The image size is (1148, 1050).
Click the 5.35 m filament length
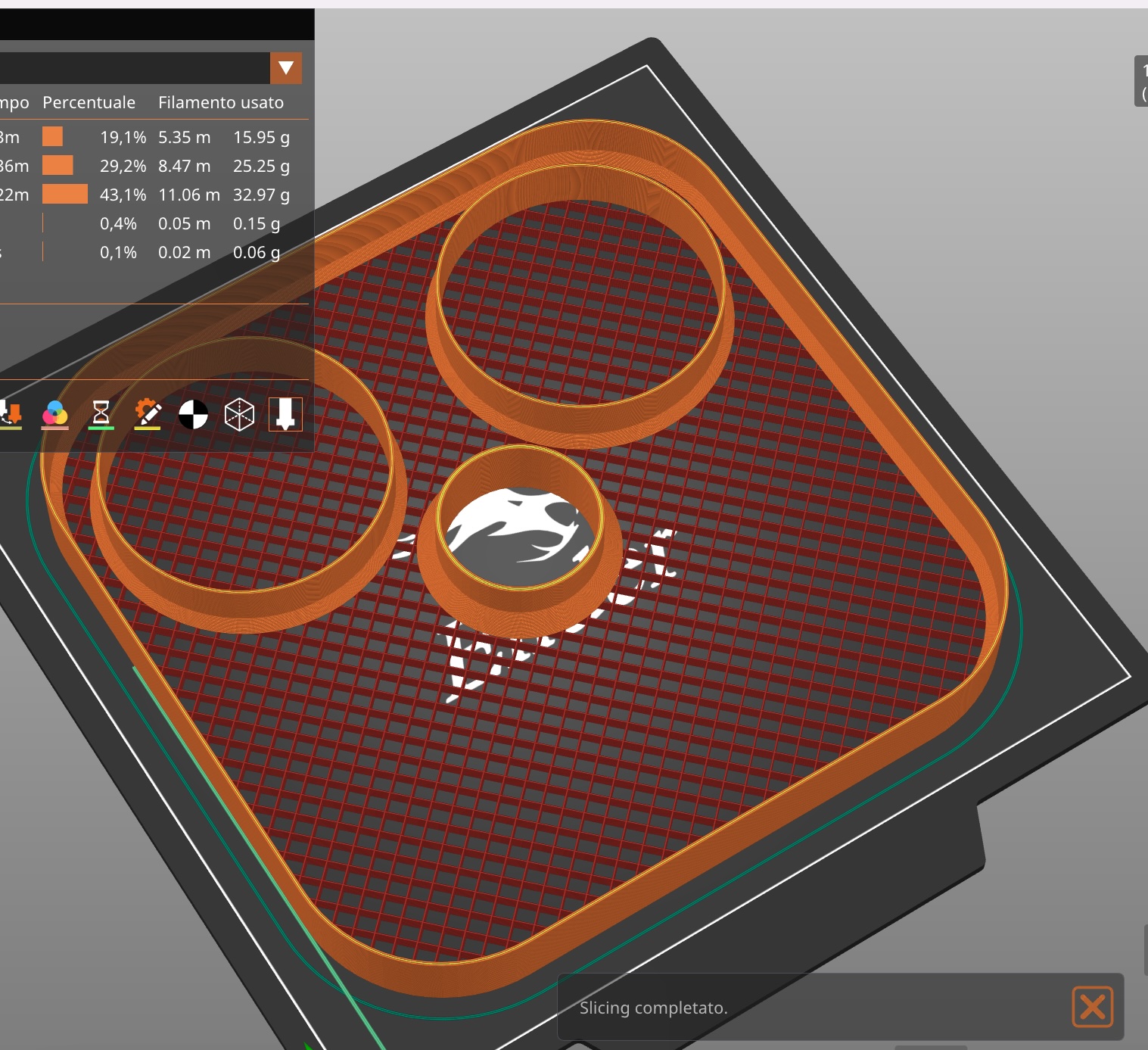pyautogui.click(x=184, y=137)
